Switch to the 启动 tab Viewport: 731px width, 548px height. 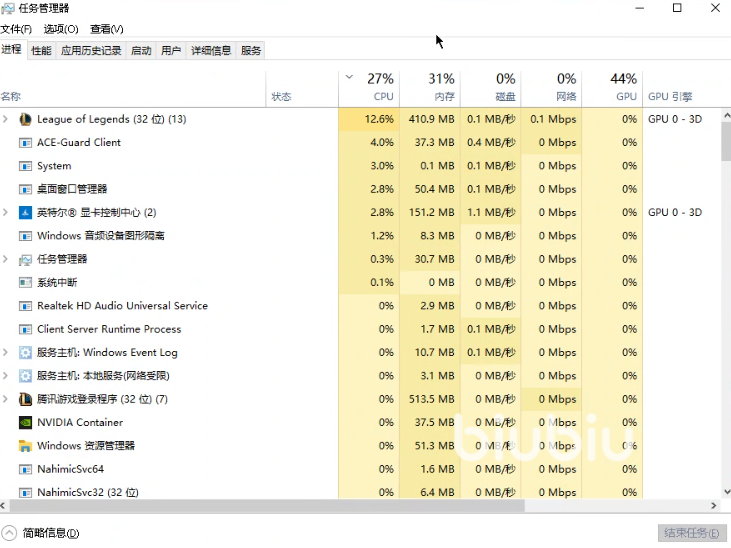141,50
